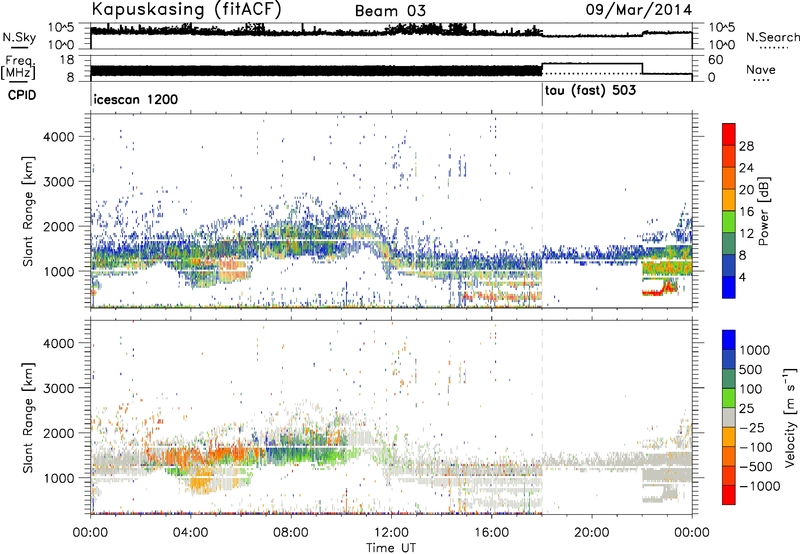Screen dimensions: 800x554
Task: Click the Power [dB] color bar title
Action: [x=764, y=211]
